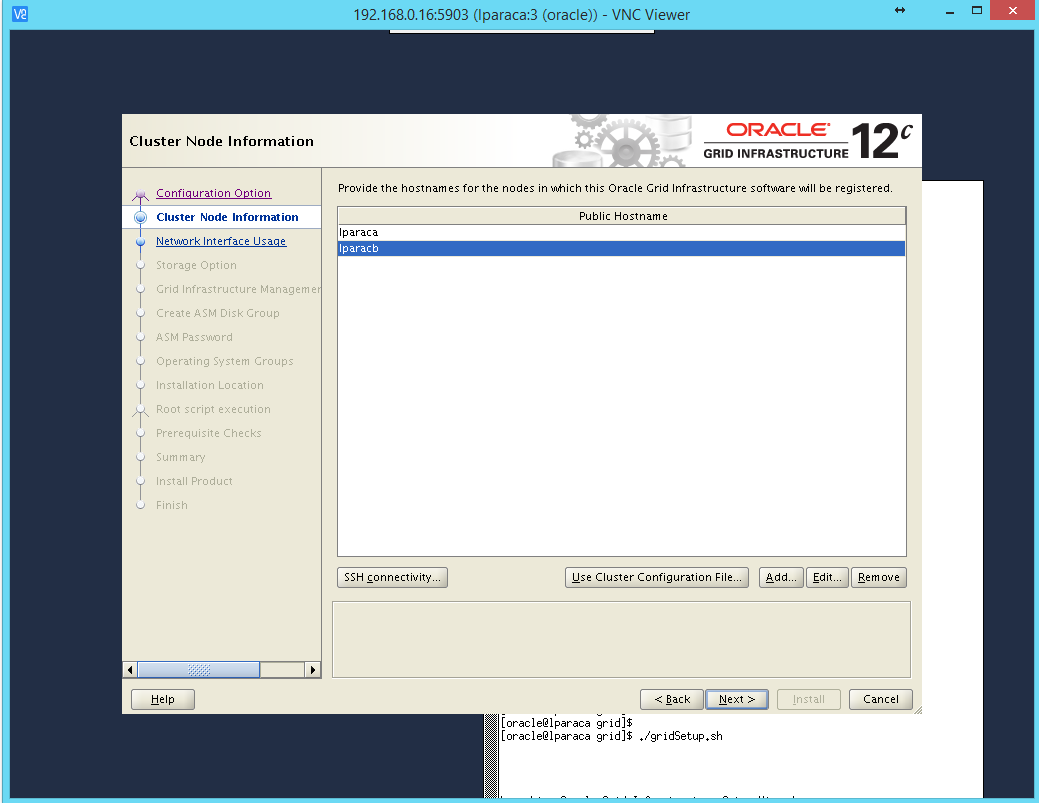The width and height of the screenshot is (1039, 803).
Task: Close the VNC Viewer window
Action: (1012, 11)
